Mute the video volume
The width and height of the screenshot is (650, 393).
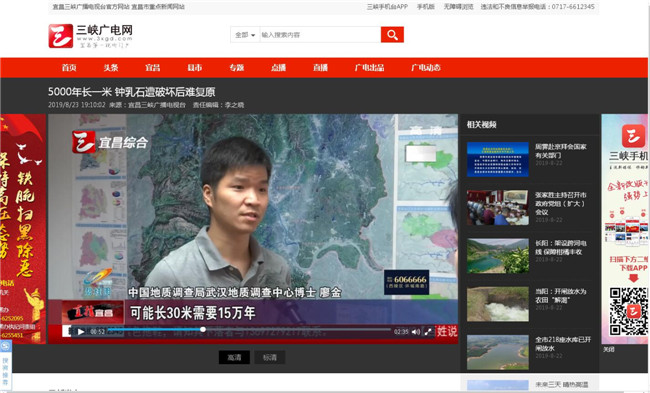416,332
